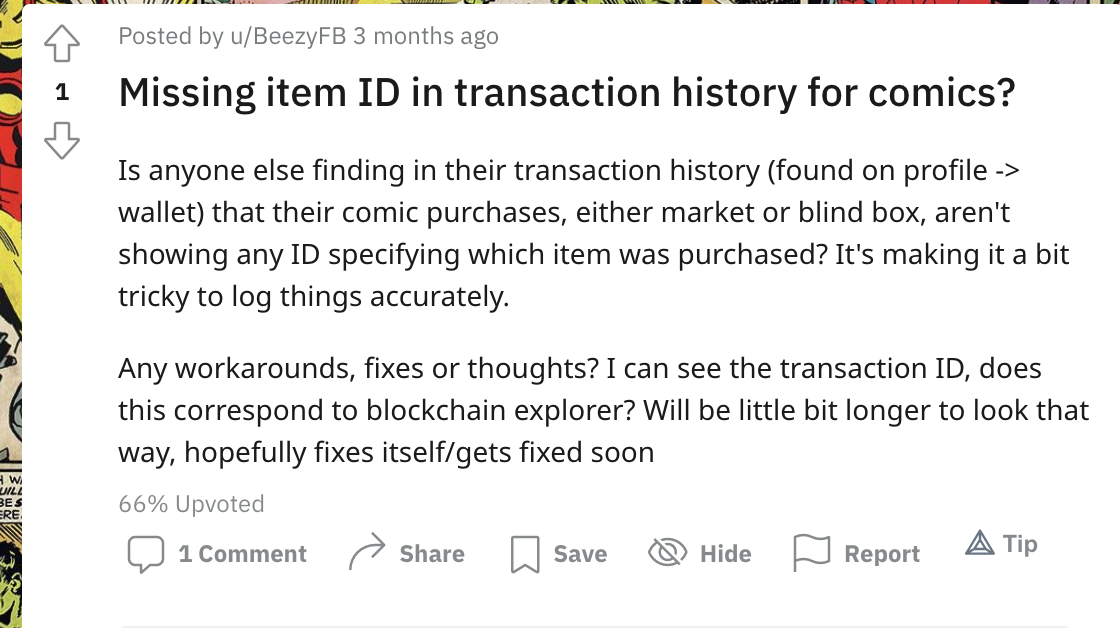Click the Share arrow icon

pos(367,552)
